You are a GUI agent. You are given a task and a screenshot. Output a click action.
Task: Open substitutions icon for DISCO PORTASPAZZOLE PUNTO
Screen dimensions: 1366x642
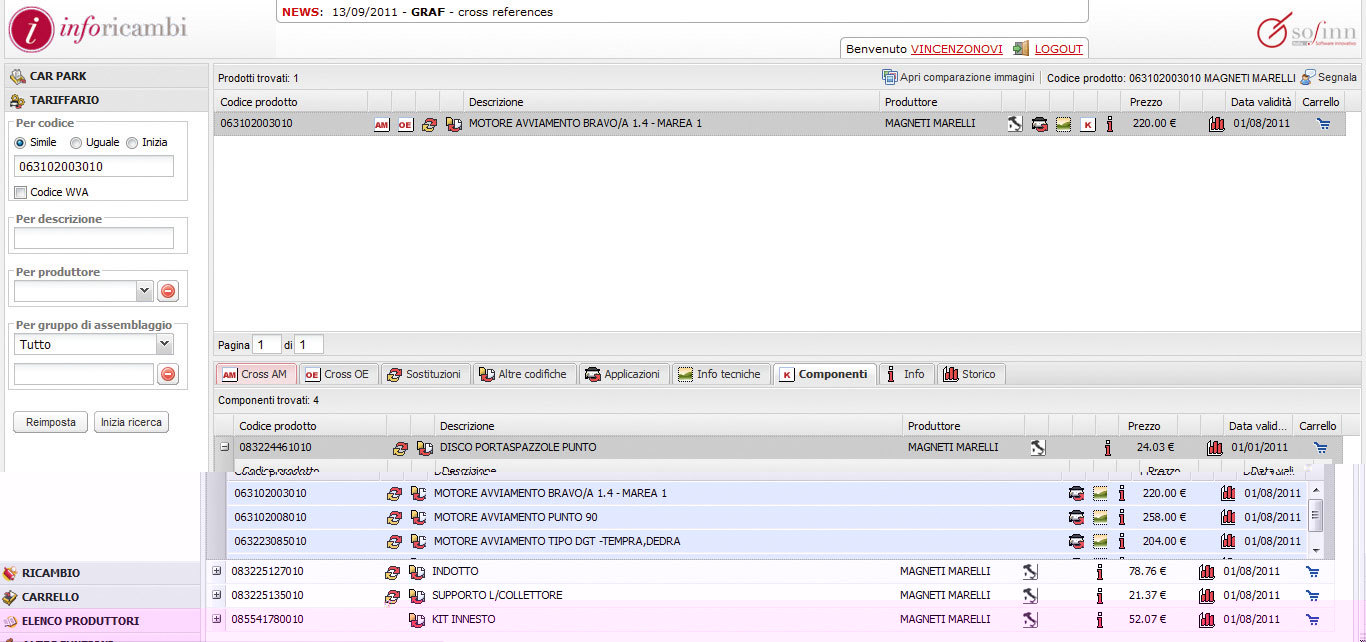pyautogui.click(x=400, y=448)
